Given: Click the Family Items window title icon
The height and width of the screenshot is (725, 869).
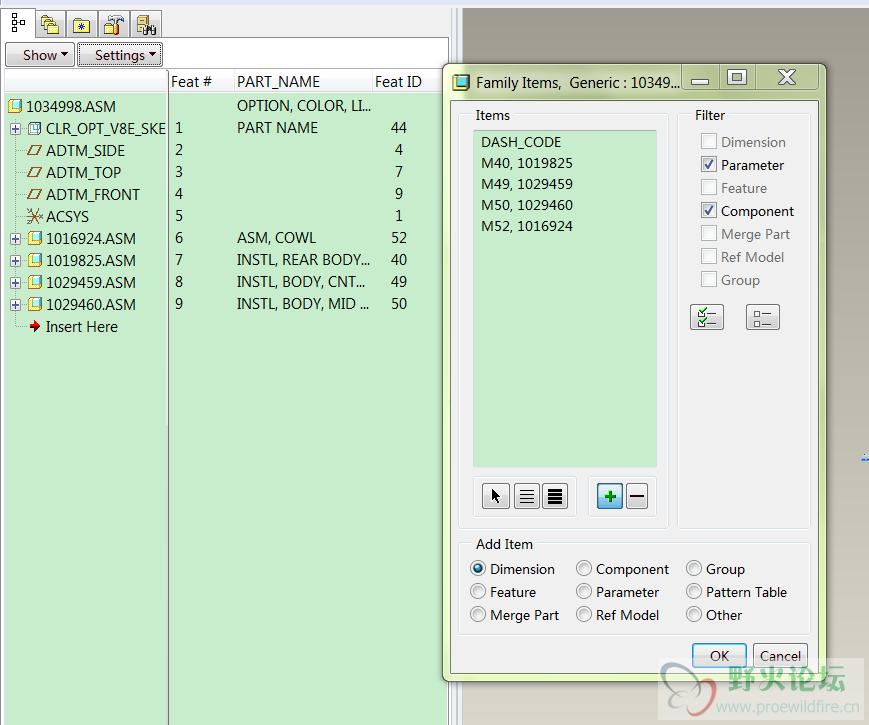Looking at the screenshot, I should click(x=461, y=83).
